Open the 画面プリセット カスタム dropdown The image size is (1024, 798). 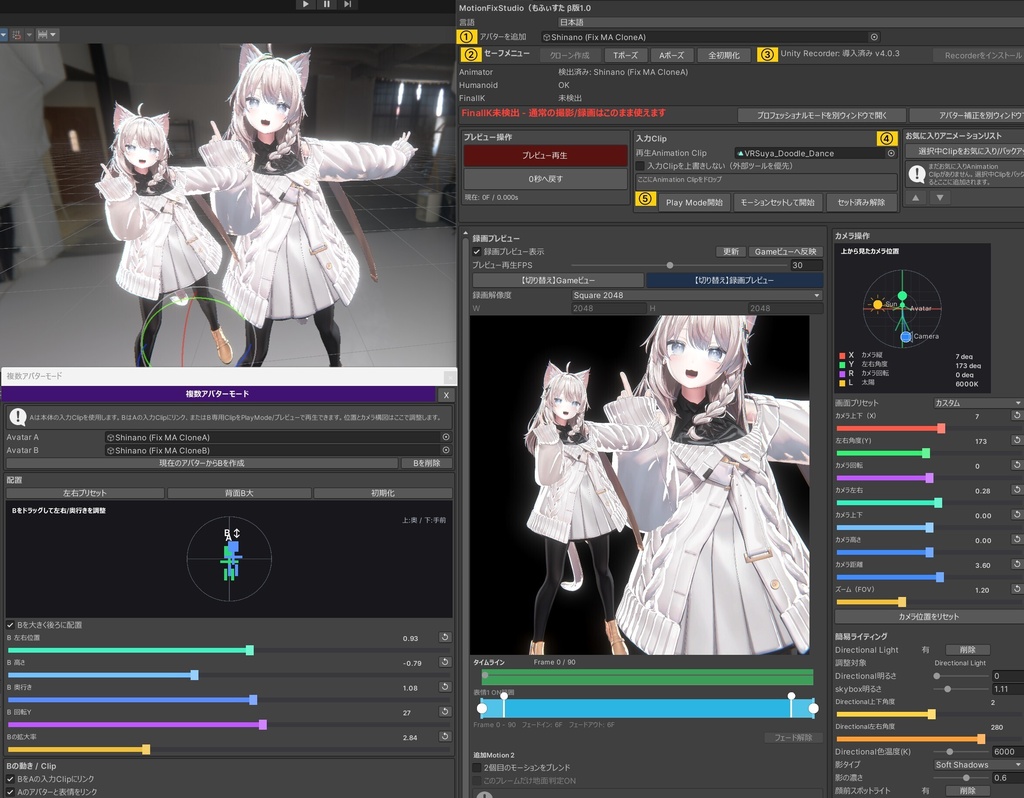pos(978,403)
